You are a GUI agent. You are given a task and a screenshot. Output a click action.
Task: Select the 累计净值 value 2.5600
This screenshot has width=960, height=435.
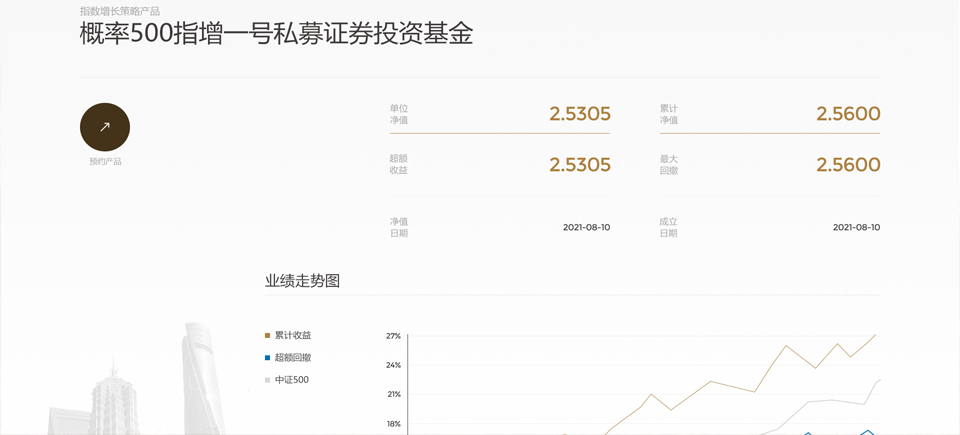(x=848, y=114)
